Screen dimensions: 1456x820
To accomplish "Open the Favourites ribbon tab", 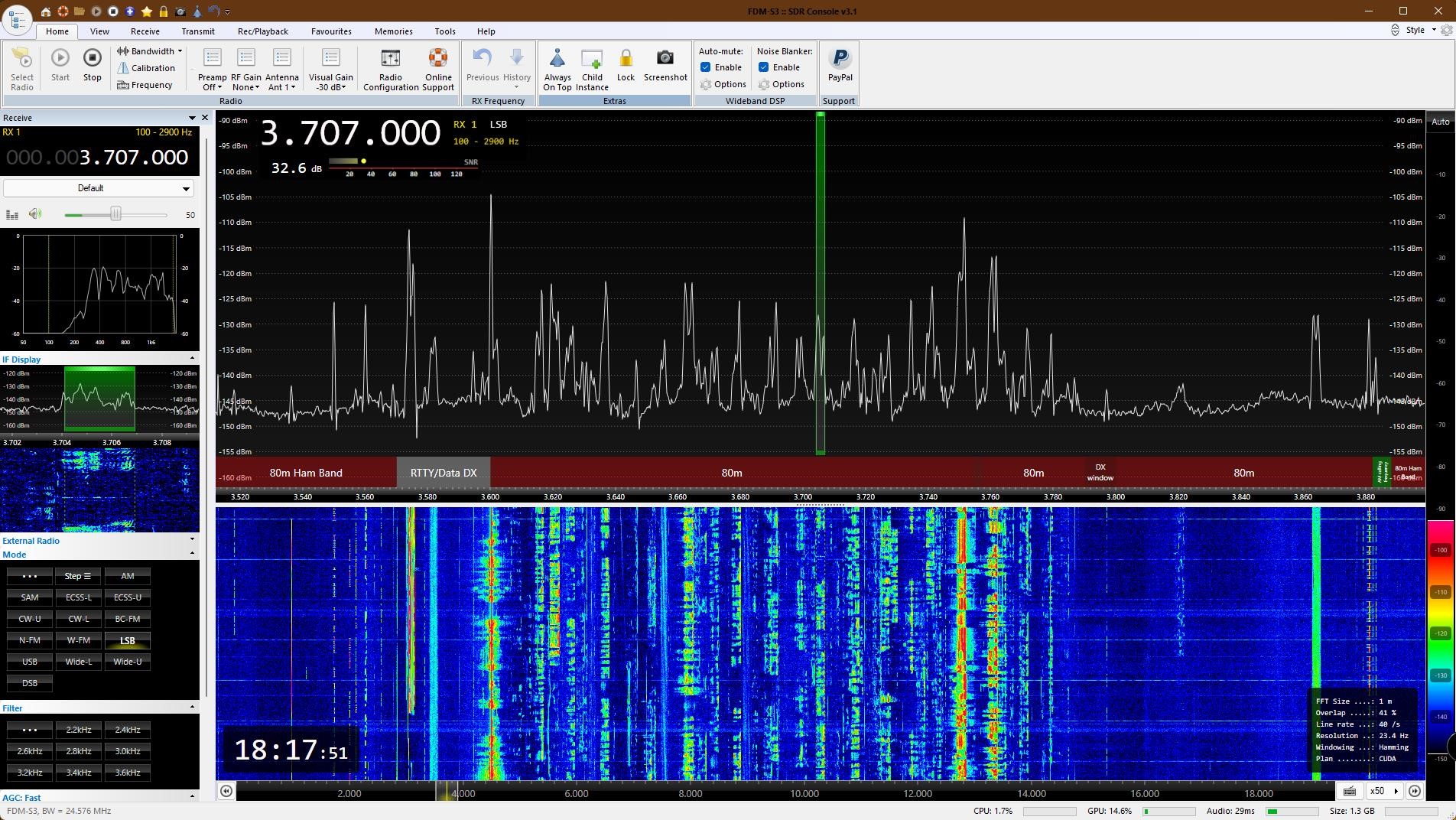I will pyautogui.click(x=331, y=31).
